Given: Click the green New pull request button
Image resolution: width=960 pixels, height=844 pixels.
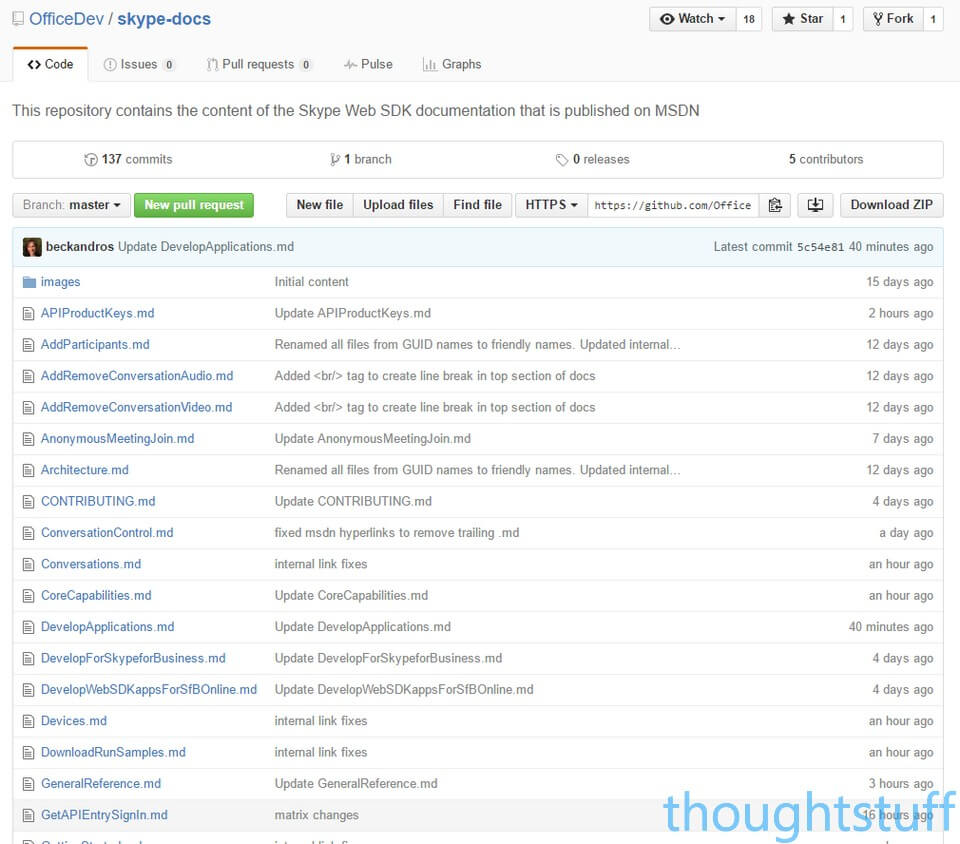Looking at the screenshot, I should coord(194,204).
